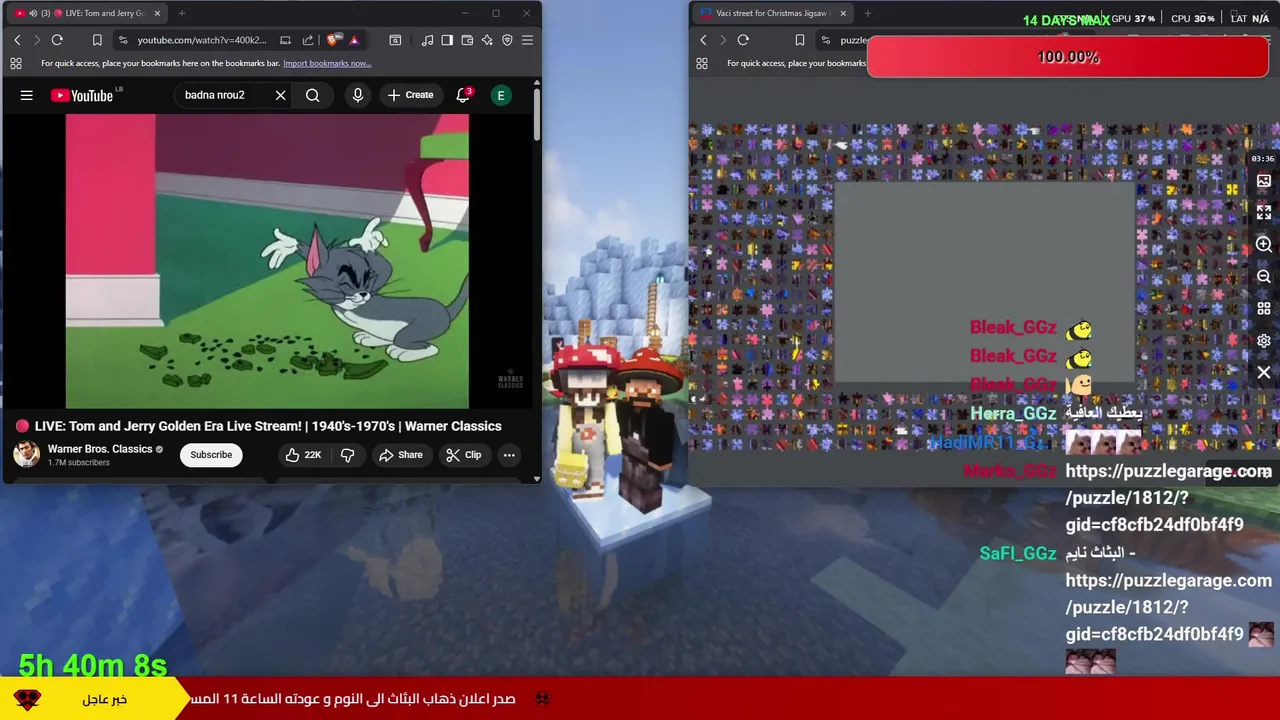Open apps grid in puzzle window bookmarks bar
The height and width of the screenshot is (720, 1280).
702,63
